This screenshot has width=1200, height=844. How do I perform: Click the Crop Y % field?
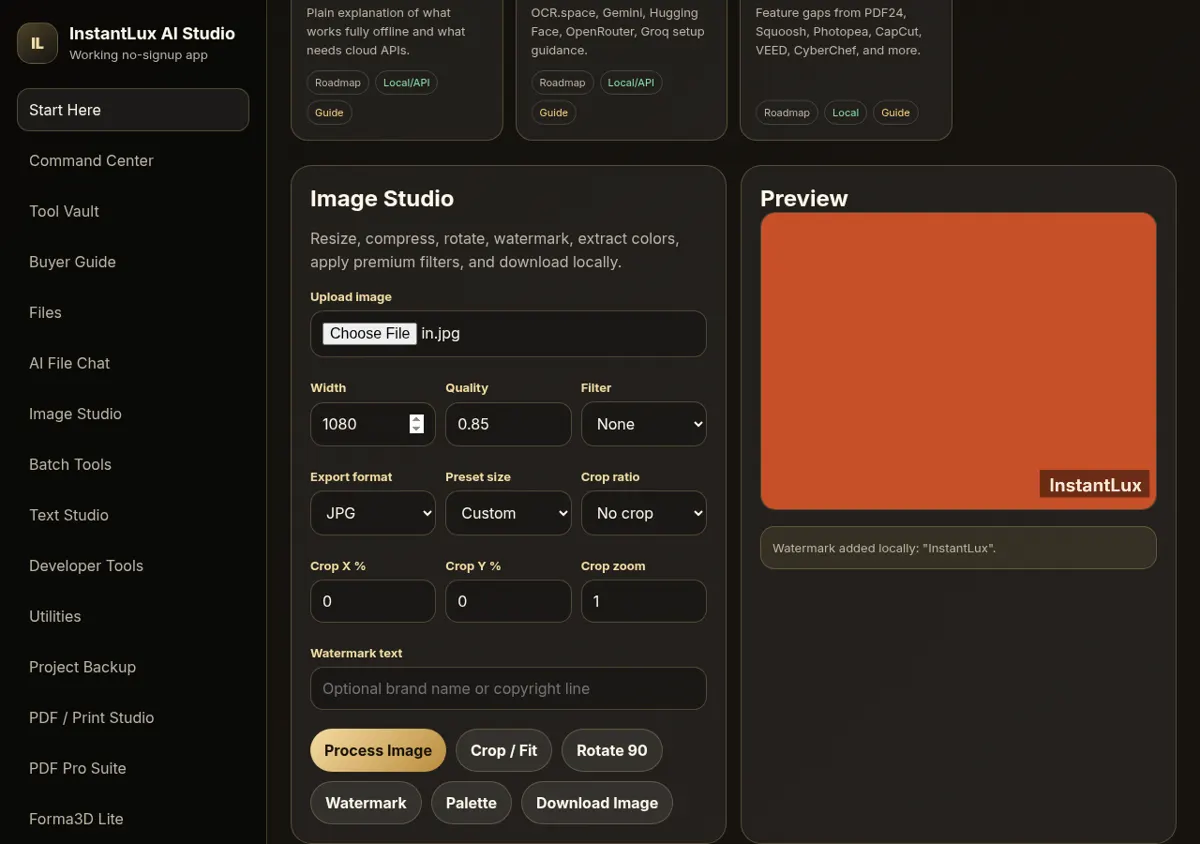pos(508,601)
